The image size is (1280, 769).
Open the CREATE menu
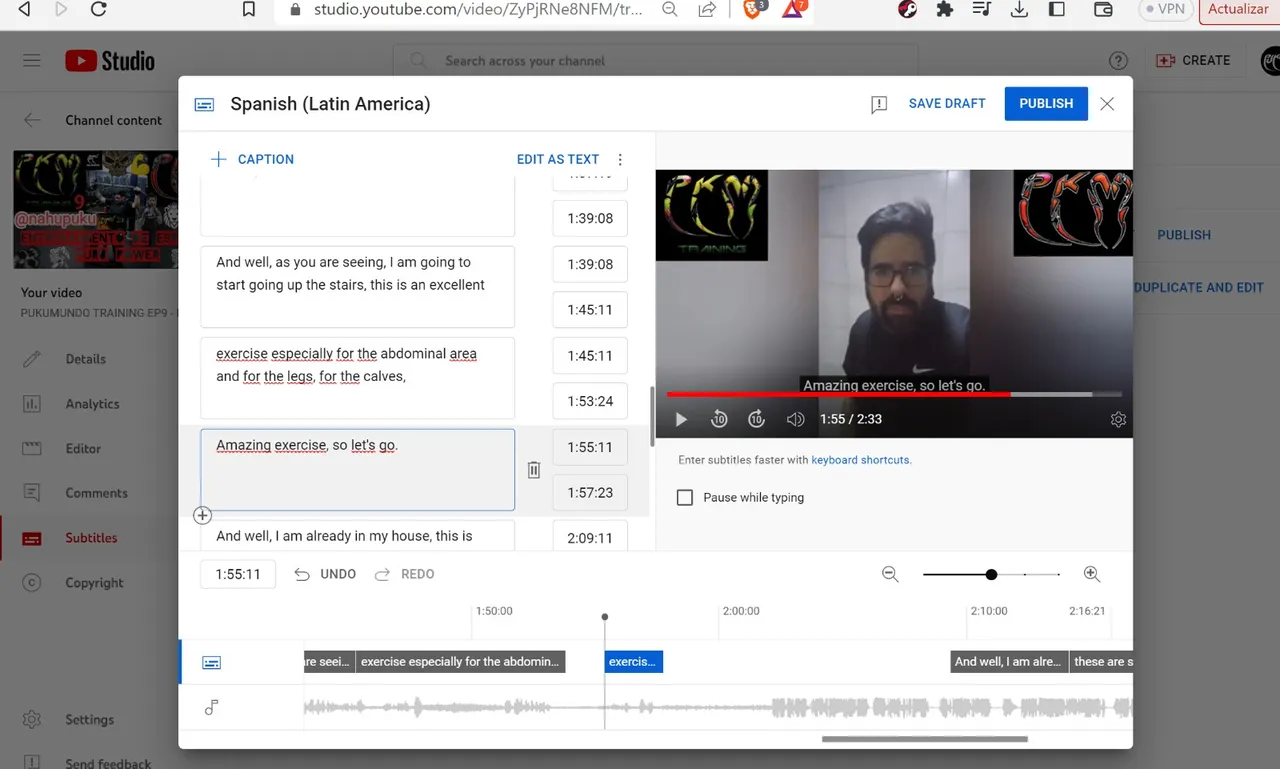(x=1193, y=61)
